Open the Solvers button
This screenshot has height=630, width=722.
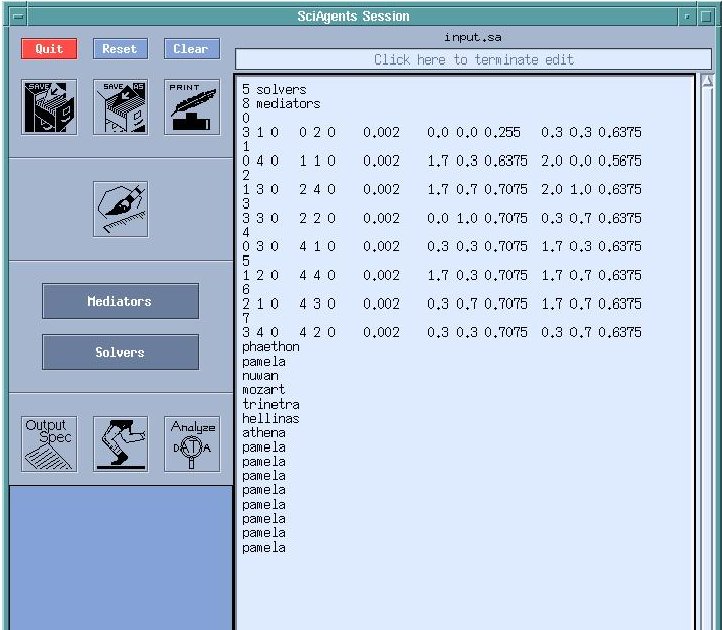[x=120, y=352]
